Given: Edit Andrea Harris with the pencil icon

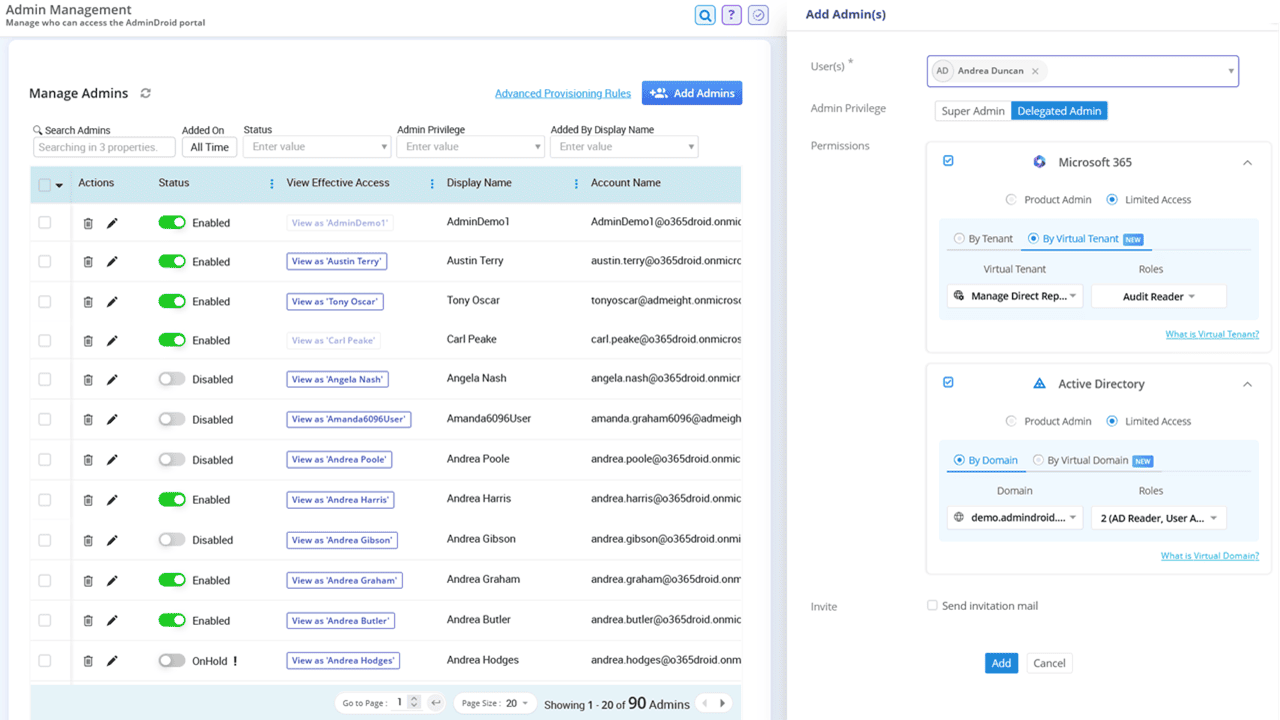Looking at the screenshot, I should coord(111,499).
